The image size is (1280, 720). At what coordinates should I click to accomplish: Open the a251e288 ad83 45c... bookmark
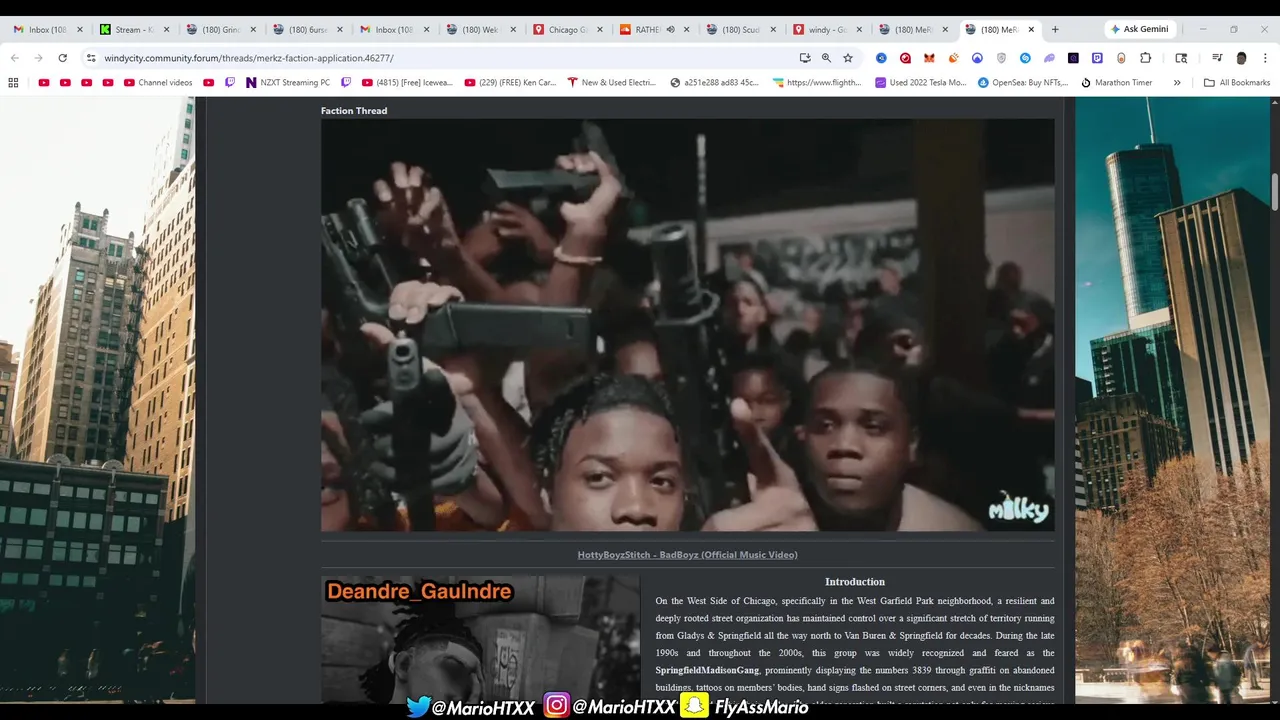point(715,83)
